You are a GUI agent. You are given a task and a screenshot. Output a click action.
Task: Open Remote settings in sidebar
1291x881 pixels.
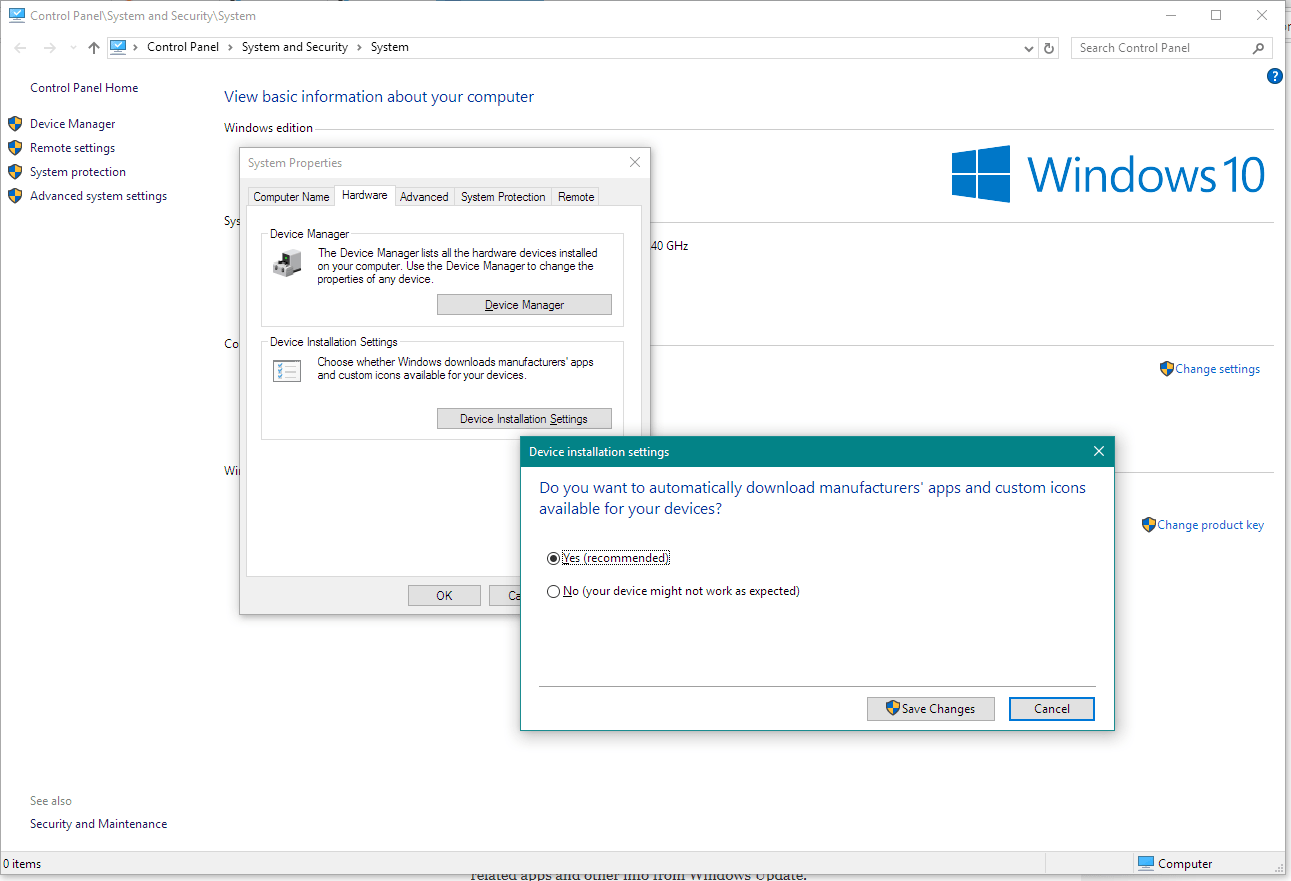point(72,148)
